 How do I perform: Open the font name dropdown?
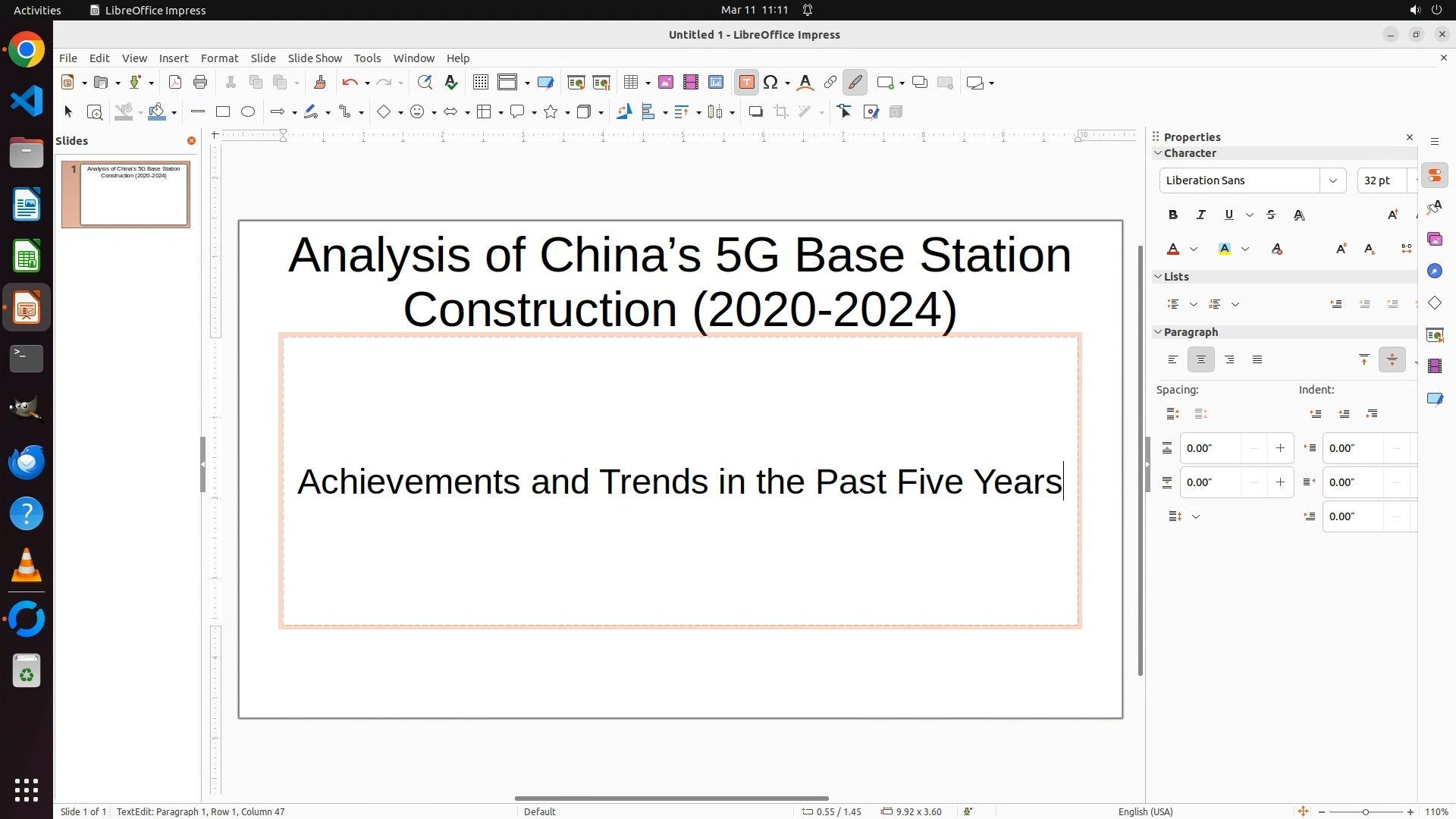[x=1332, y=180]
